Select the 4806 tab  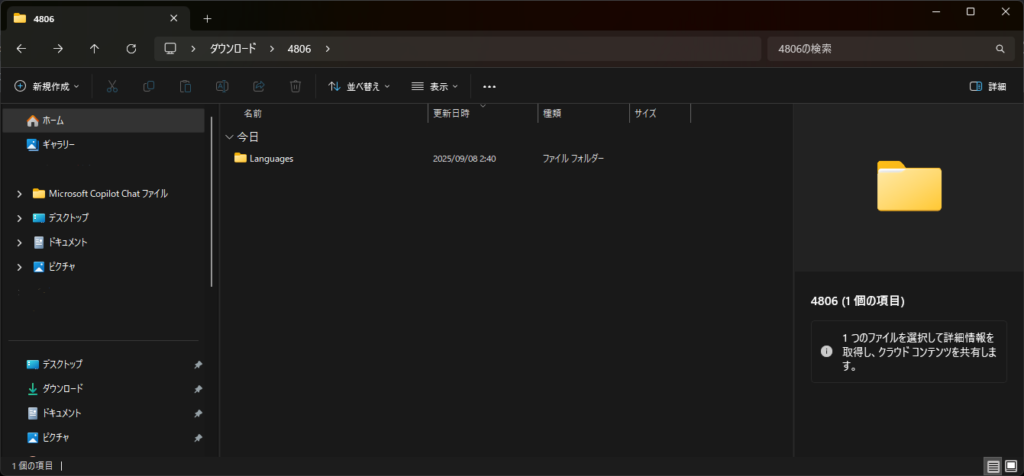tap(99, 18)
